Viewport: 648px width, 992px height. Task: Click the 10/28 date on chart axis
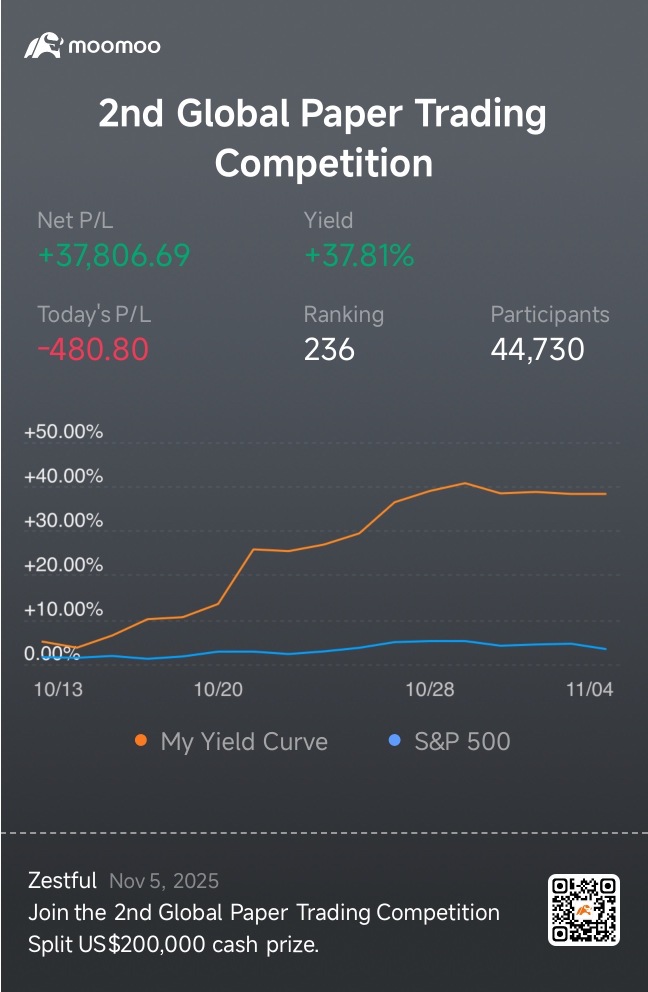[x=430, y=690]
